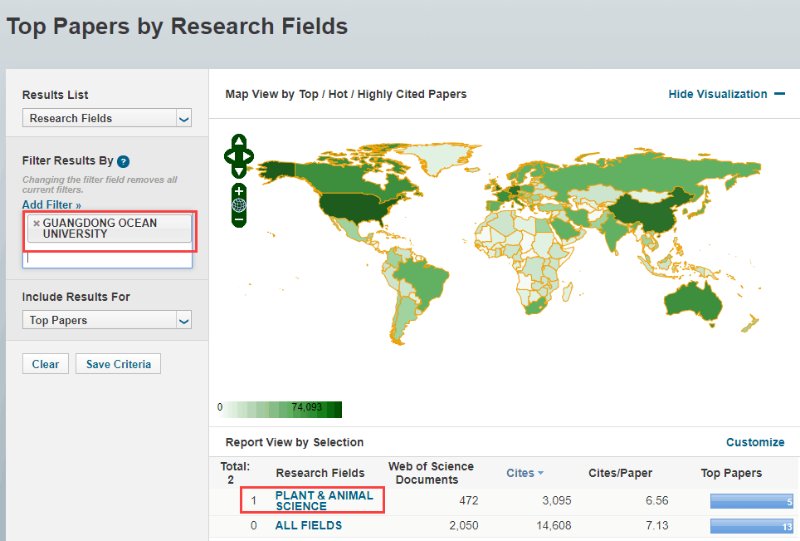This screenshot has height=541, width=800.
Task: Pan the map up with the arrow
Action: pos(239,141)
